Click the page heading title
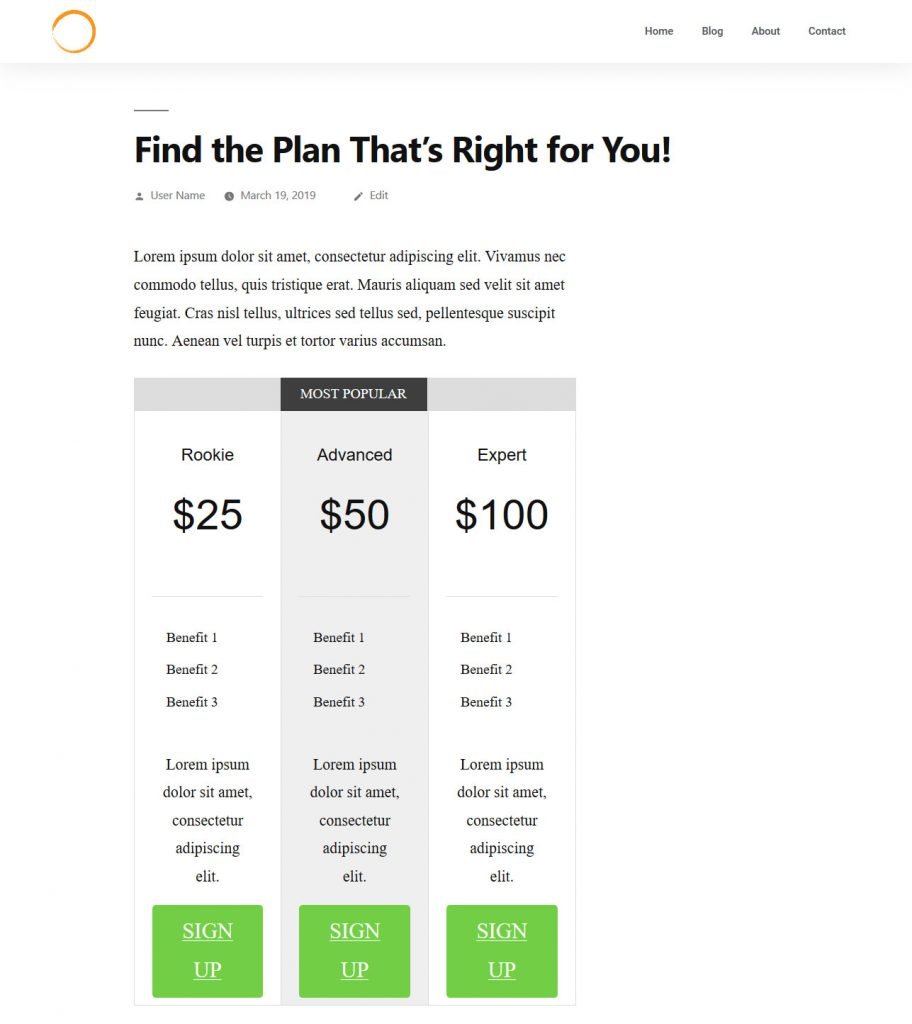The height and width of the screenshot is (1024, 912). [402, 150]
